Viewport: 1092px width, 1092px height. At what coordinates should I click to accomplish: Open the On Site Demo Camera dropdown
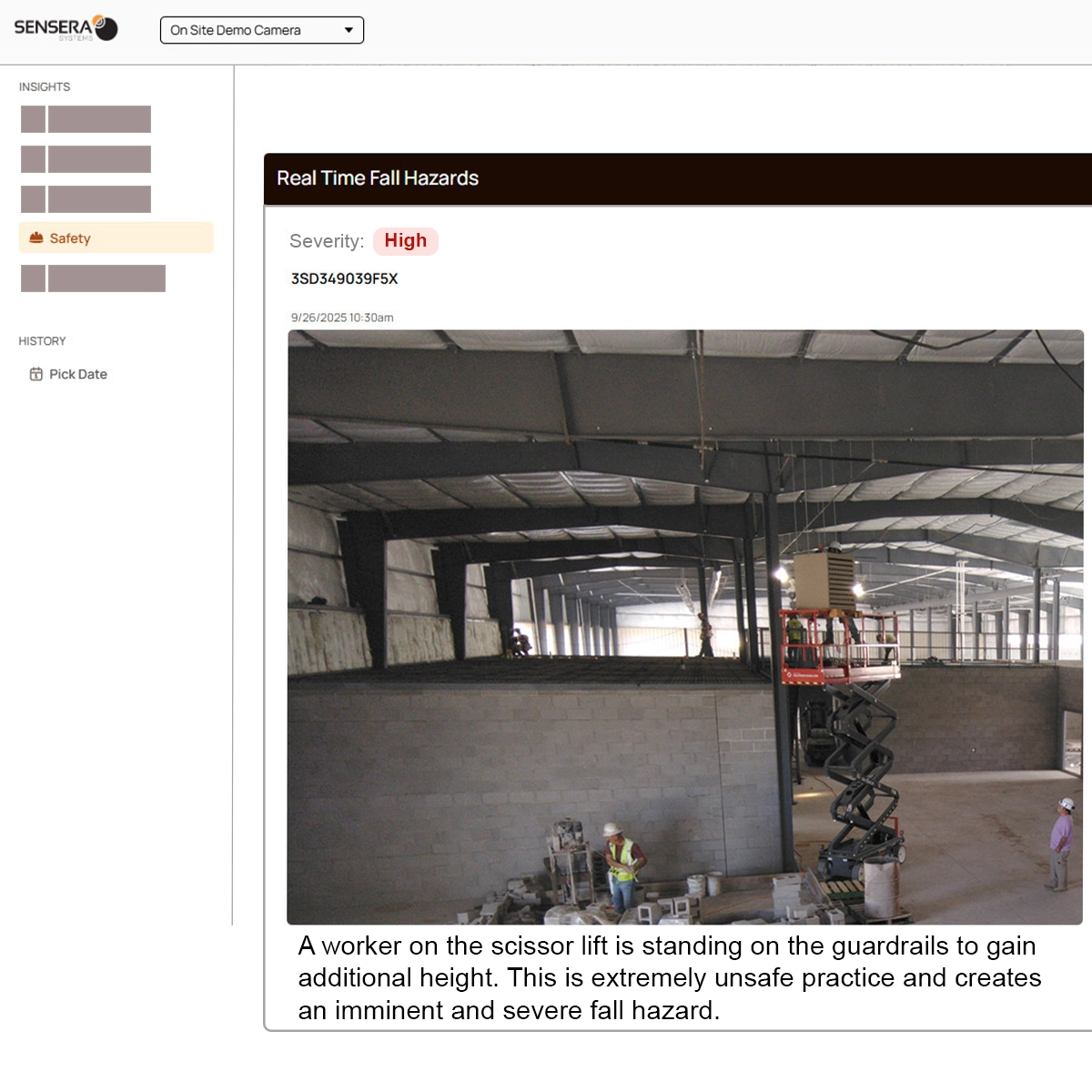pos(261,30)
